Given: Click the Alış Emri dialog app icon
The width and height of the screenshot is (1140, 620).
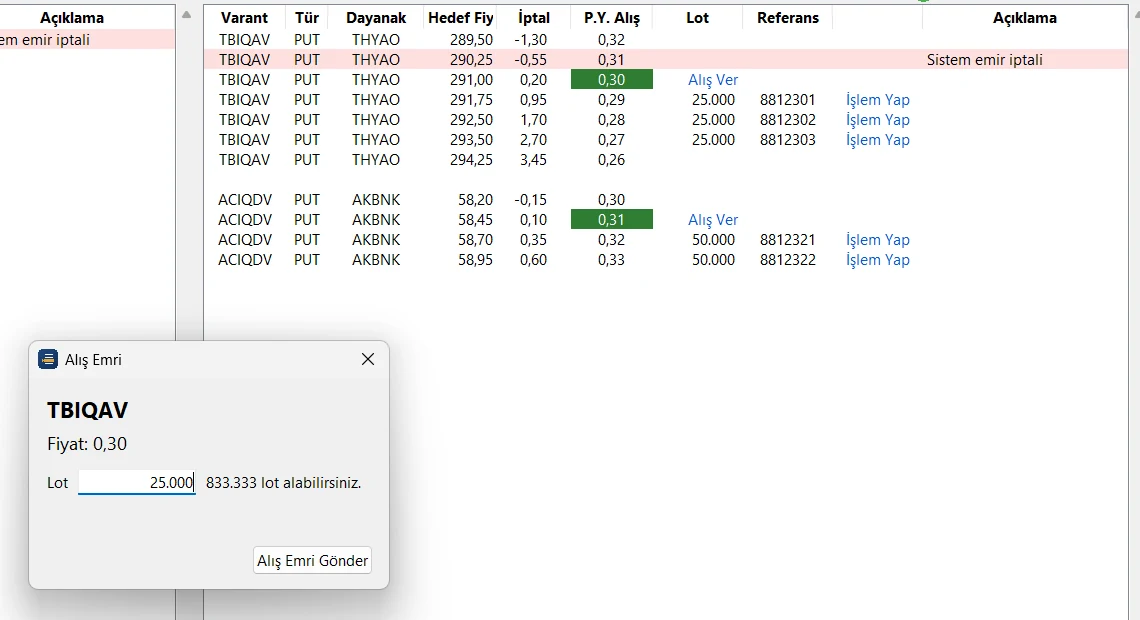Looking at the screenshot, I should [x=48, y=359].
